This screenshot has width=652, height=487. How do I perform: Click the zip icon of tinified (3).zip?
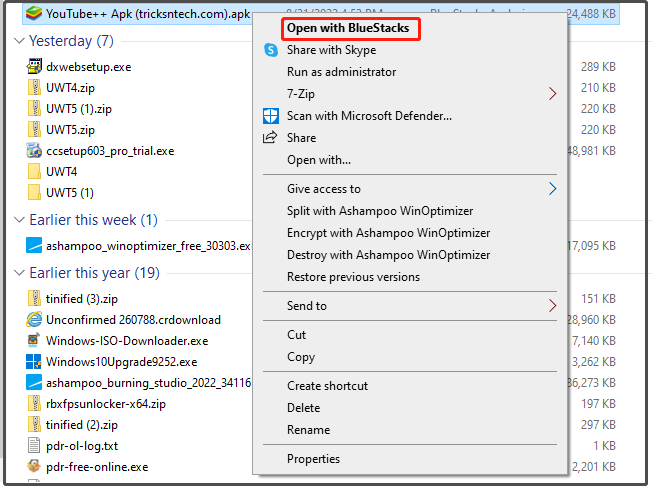pos(34,298)
